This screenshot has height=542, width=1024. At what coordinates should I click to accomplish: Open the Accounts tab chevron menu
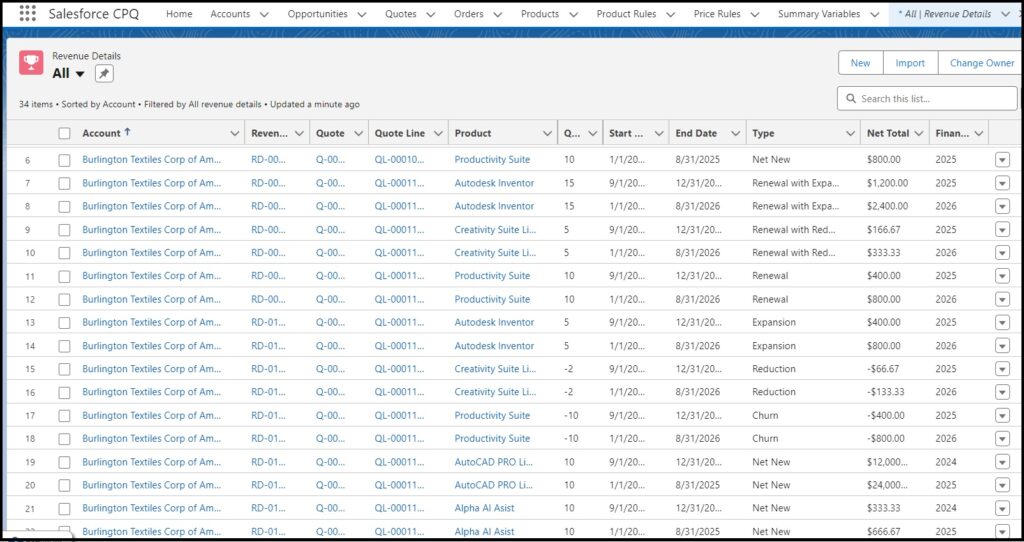coord(263,14)
